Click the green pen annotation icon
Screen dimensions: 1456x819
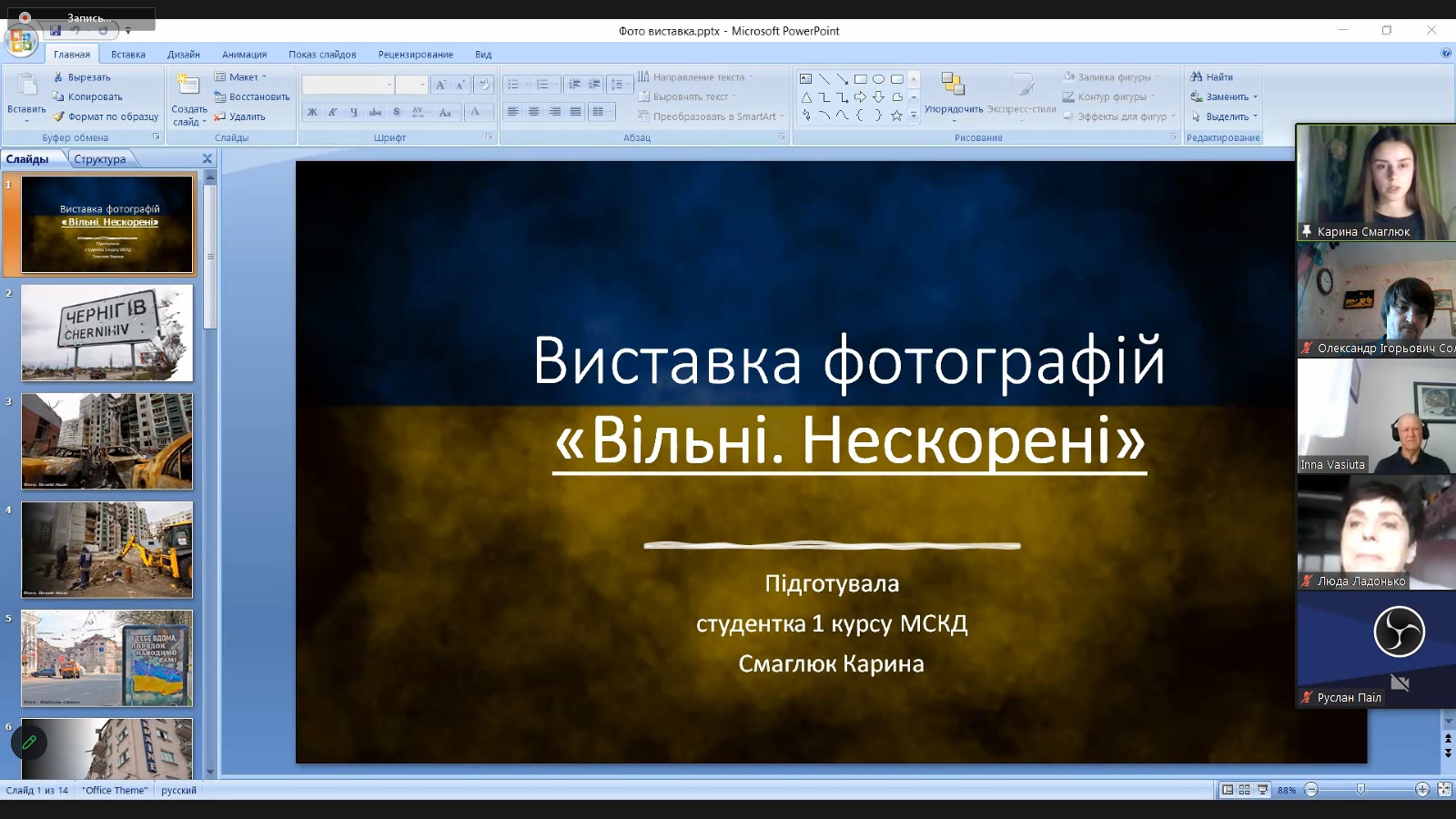click(x=29, y=743)
